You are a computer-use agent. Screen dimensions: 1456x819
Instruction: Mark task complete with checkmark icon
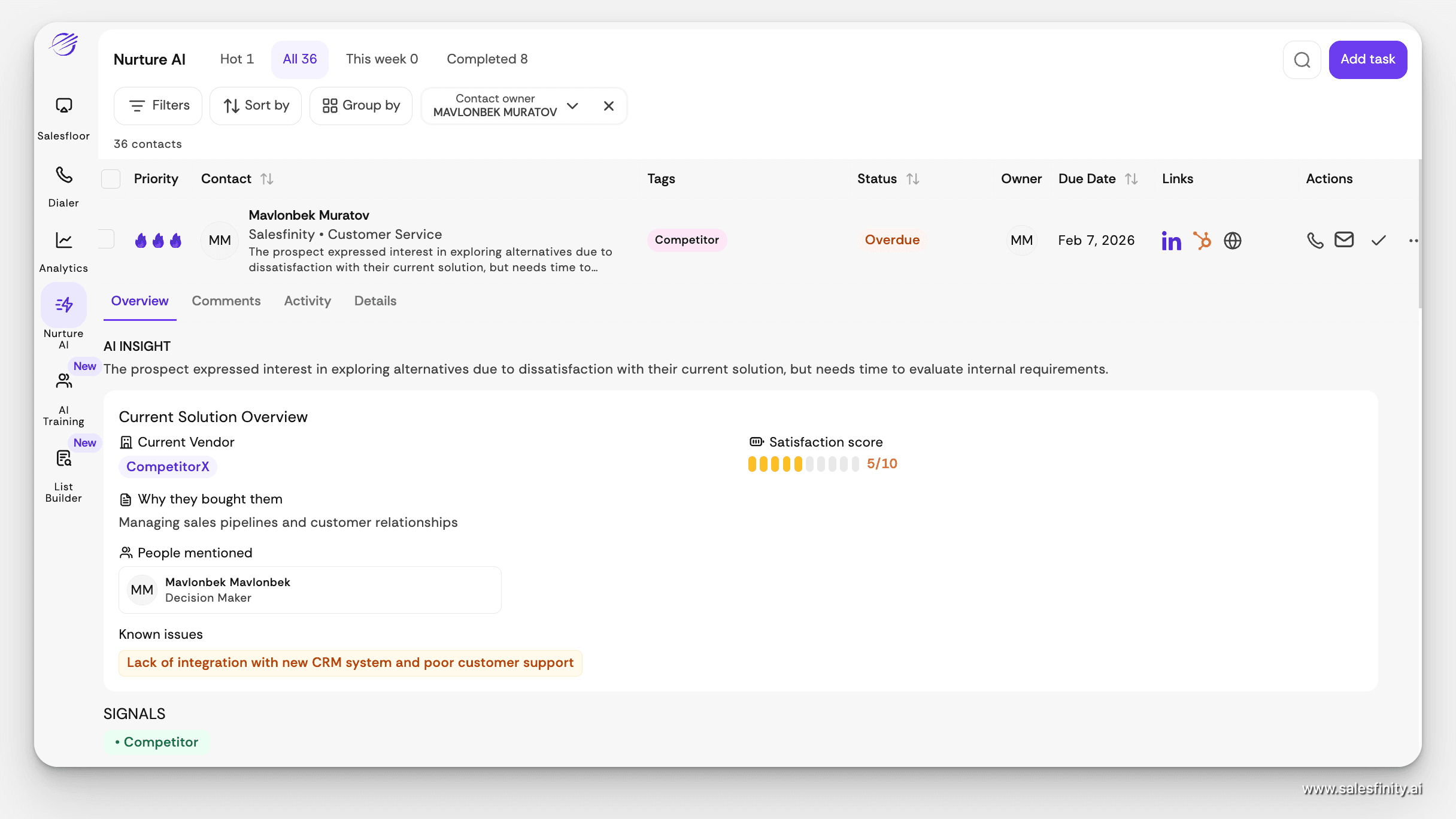click(x=1378, y=241)
